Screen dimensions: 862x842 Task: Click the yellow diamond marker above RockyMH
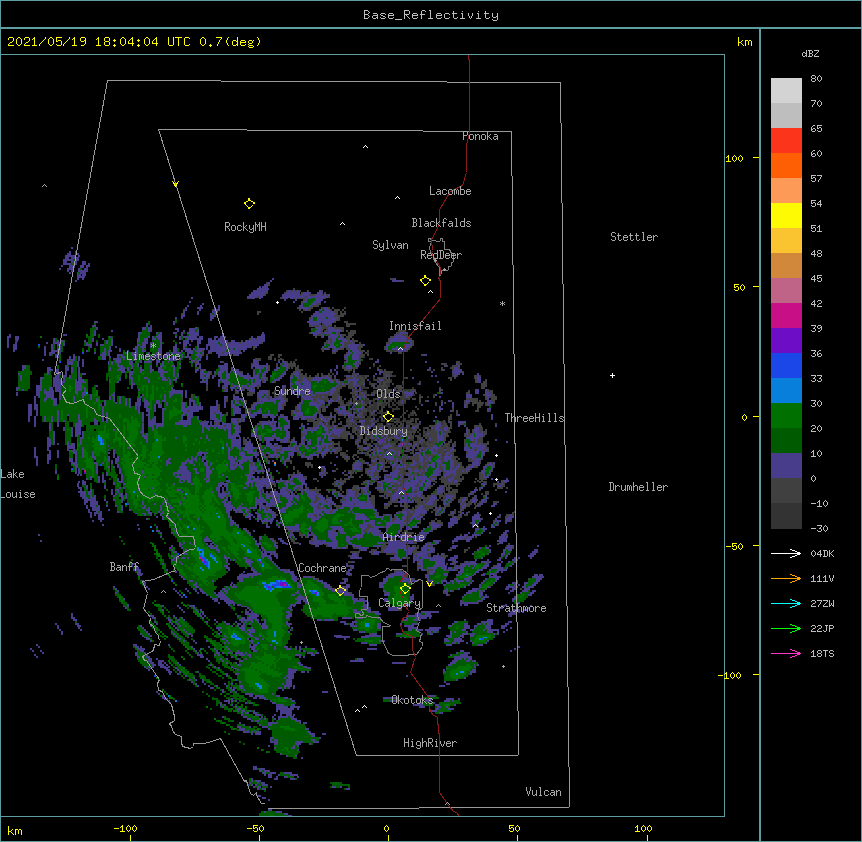[x=249, y=204]
